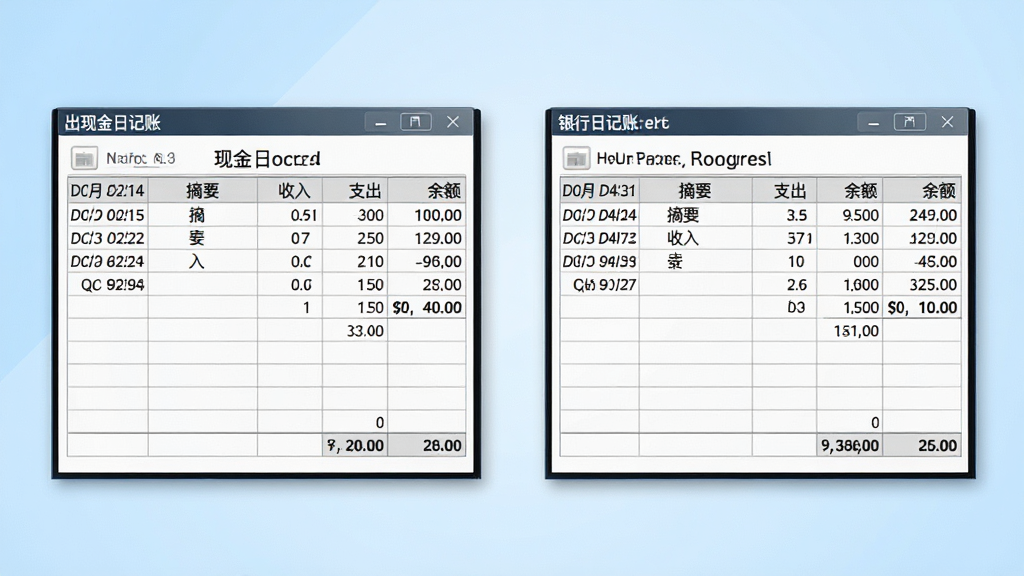Click the '-96,00' balance cell
Image resolution: width=1024 pixels, height=576 pixels.
click(x=427, y=261)
